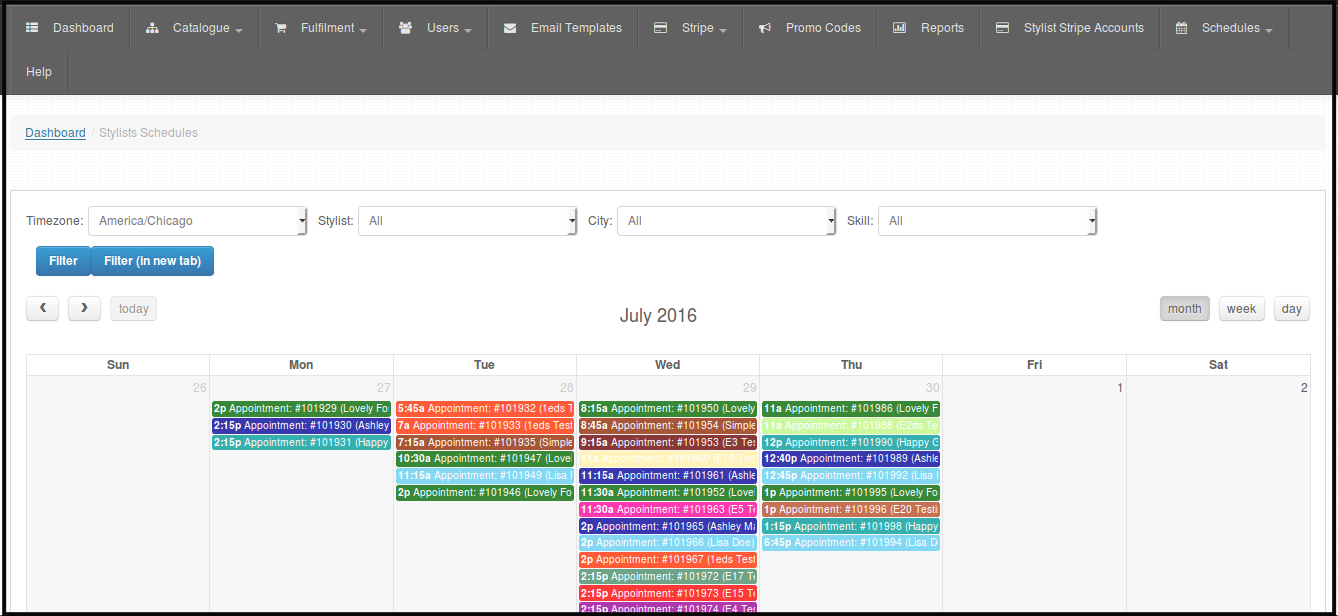Viewport: 1338px width, 616px height.
Task: Open 2p Appointment #101946 on Tuesday
Action: pyautogui.click(x=485, y=493)
